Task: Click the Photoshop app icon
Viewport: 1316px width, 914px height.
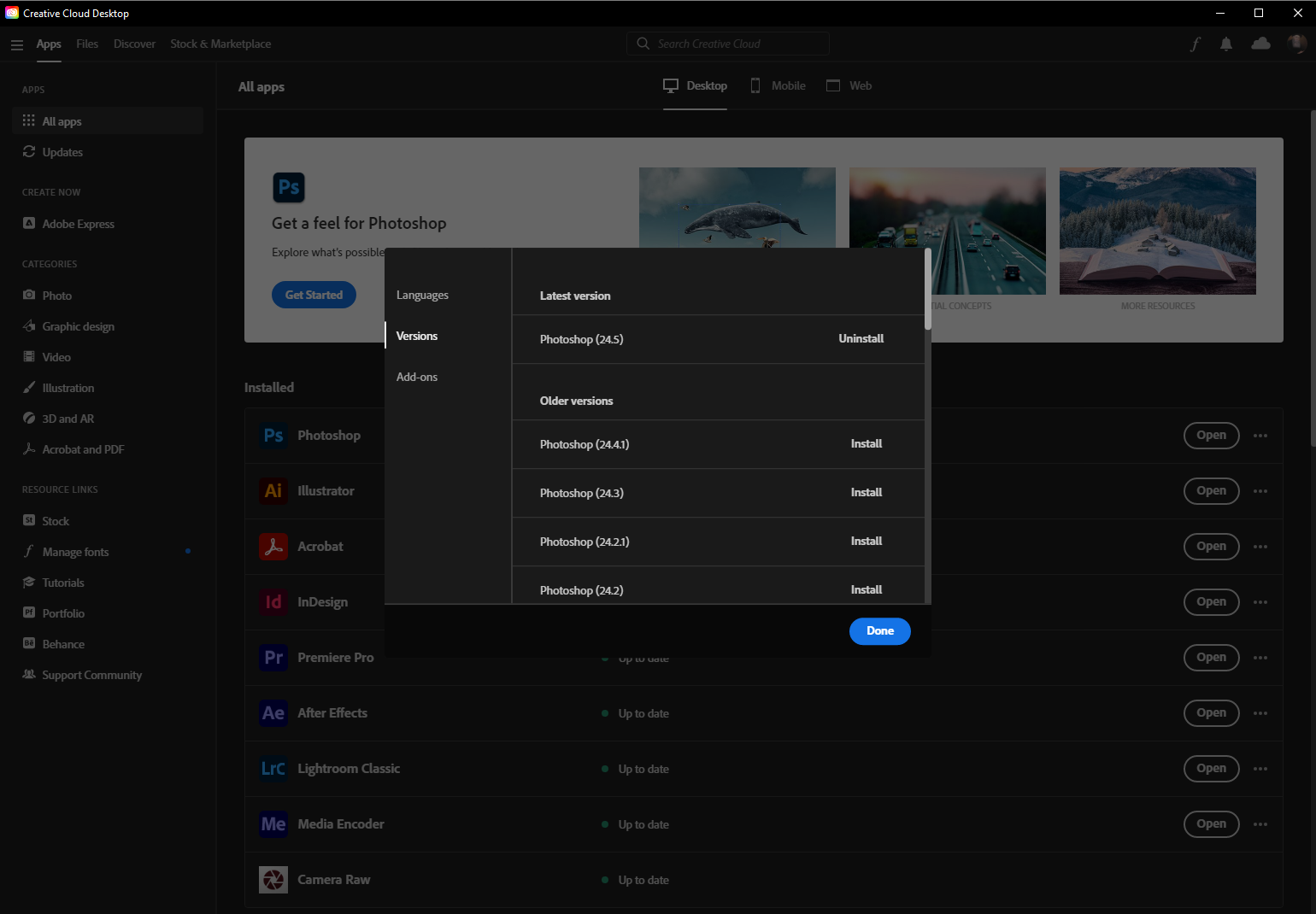Action: tap(273, 435)
